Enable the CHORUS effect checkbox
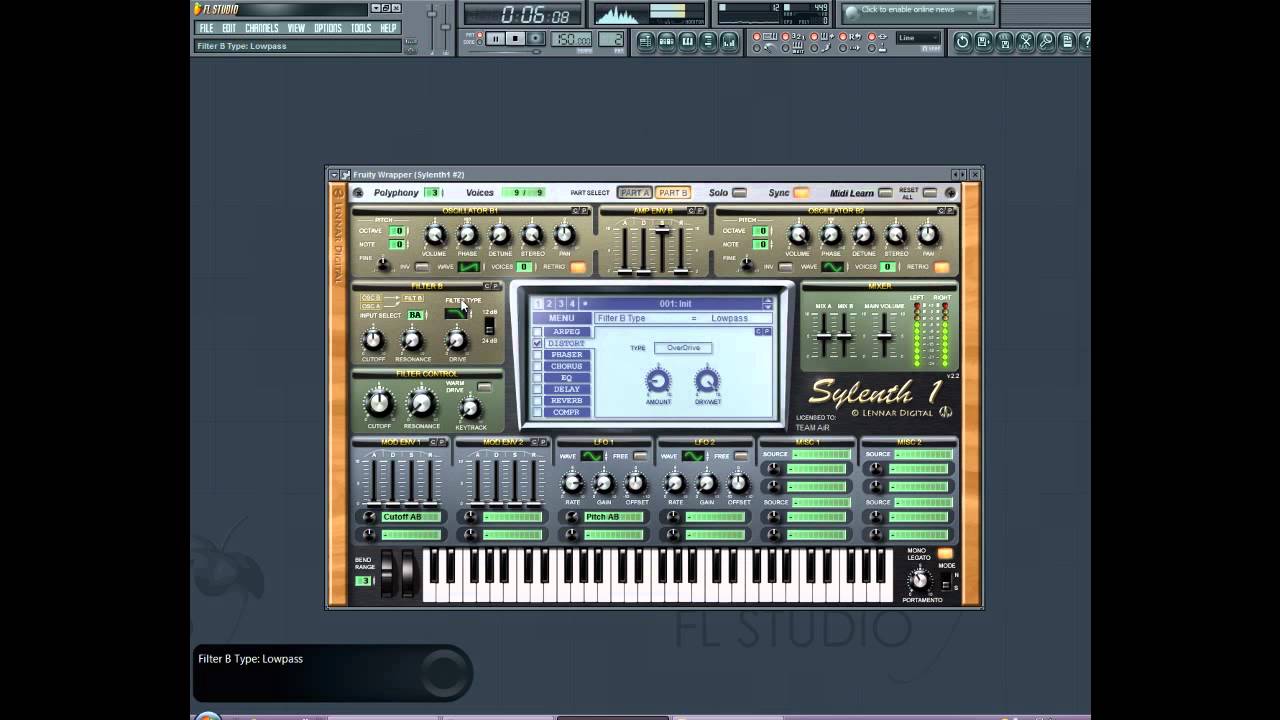 click(537, 366)
